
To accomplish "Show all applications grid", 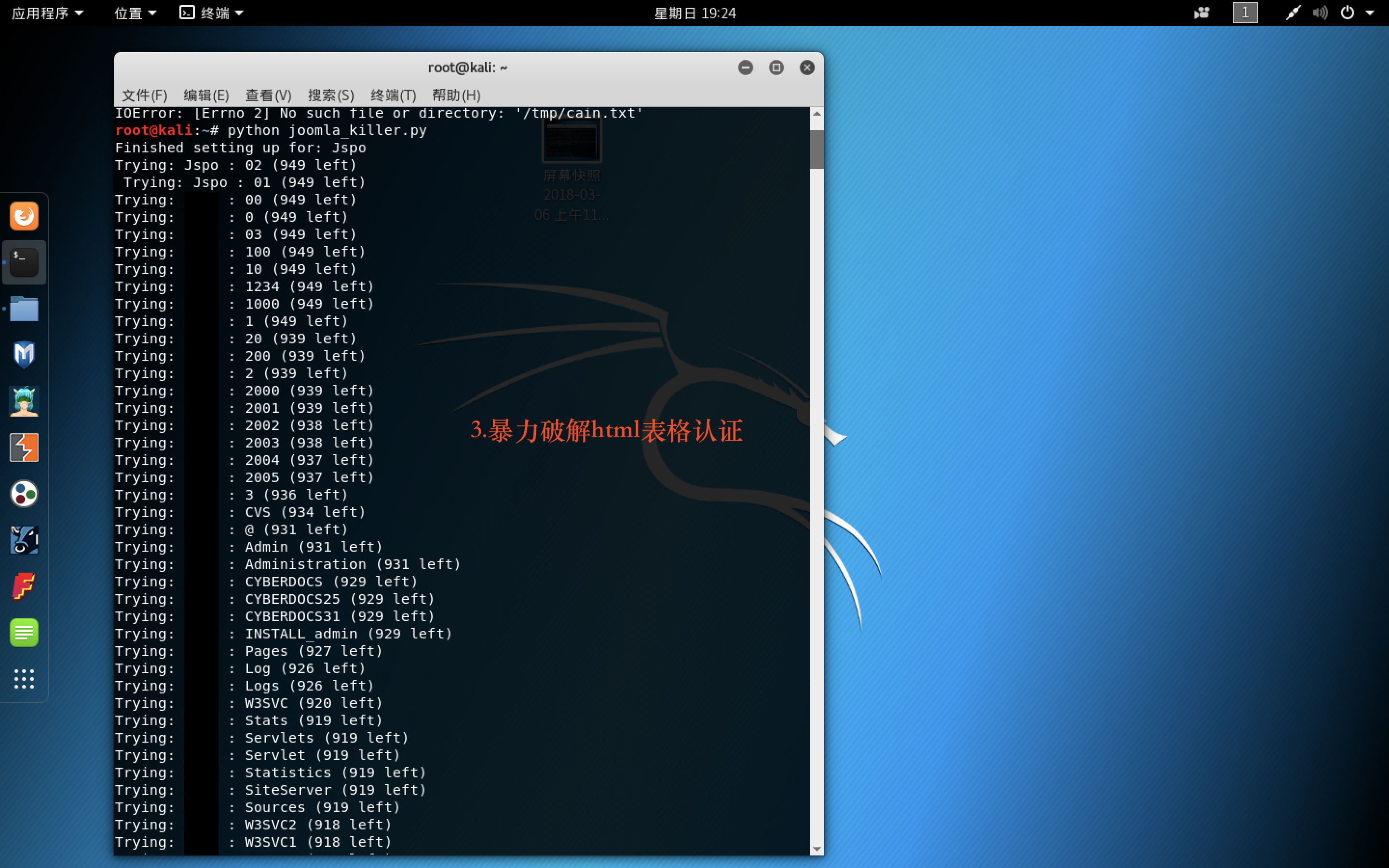I will click(24, 678).
